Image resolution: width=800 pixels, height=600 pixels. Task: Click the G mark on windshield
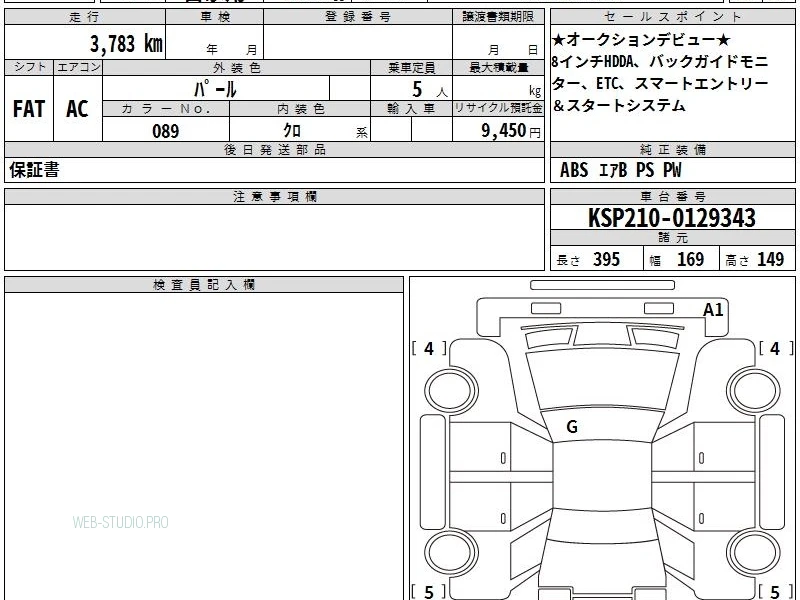(x=572, y=427)
